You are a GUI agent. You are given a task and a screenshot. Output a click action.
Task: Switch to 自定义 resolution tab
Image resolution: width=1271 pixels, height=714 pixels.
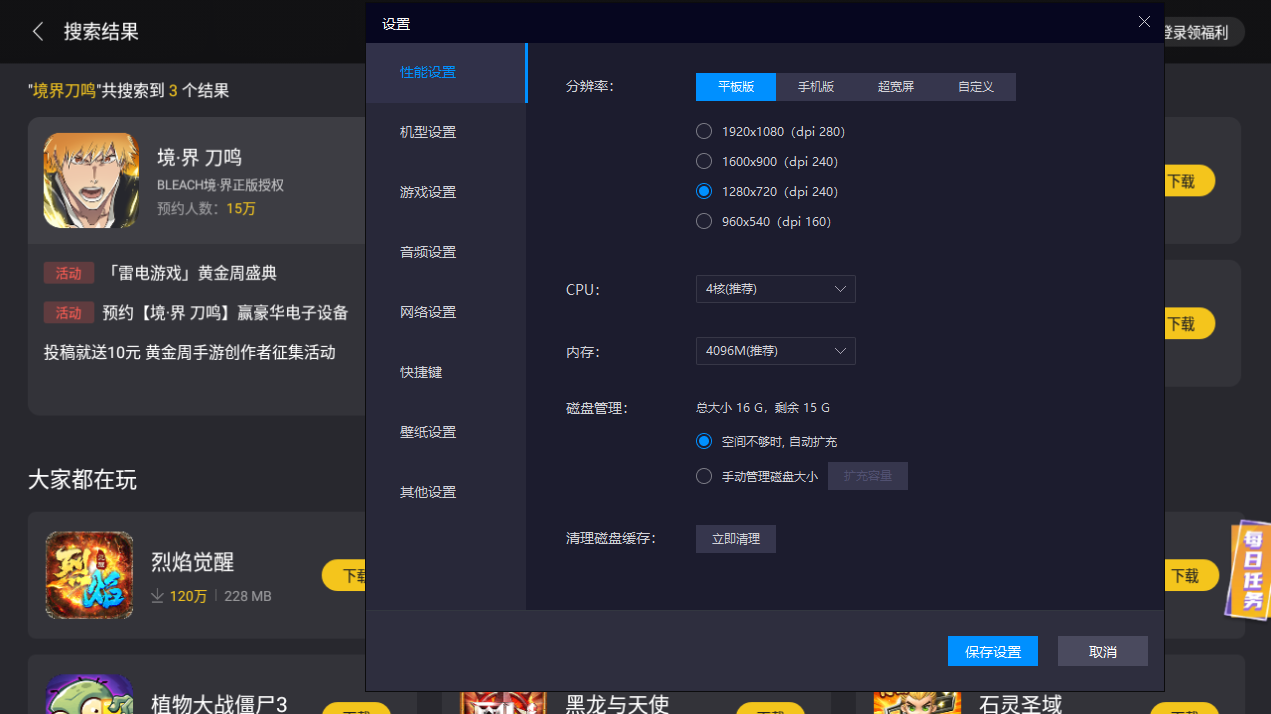coord(976,87)
